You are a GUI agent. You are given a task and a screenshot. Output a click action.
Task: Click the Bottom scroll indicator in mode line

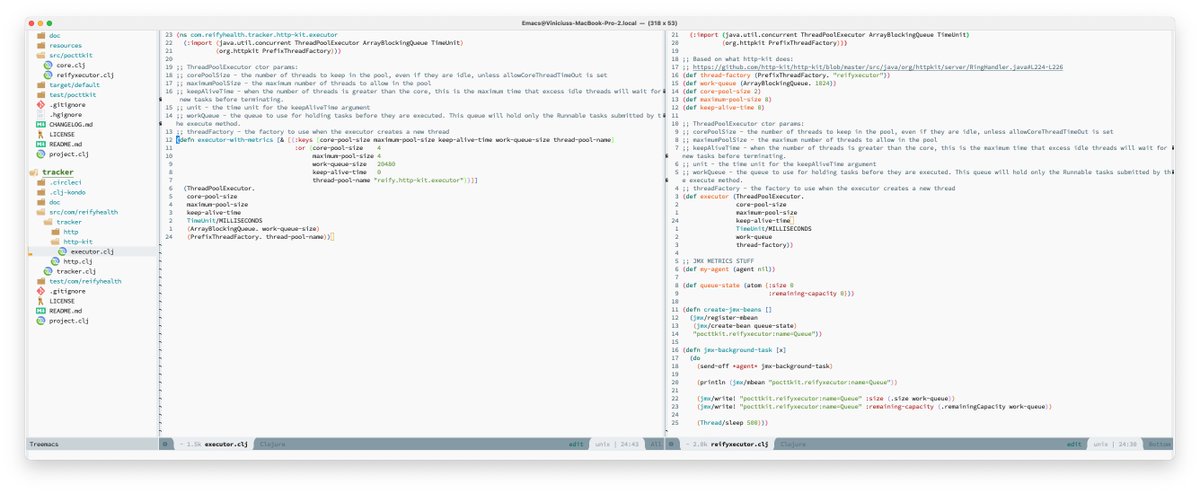(1160, 443)
